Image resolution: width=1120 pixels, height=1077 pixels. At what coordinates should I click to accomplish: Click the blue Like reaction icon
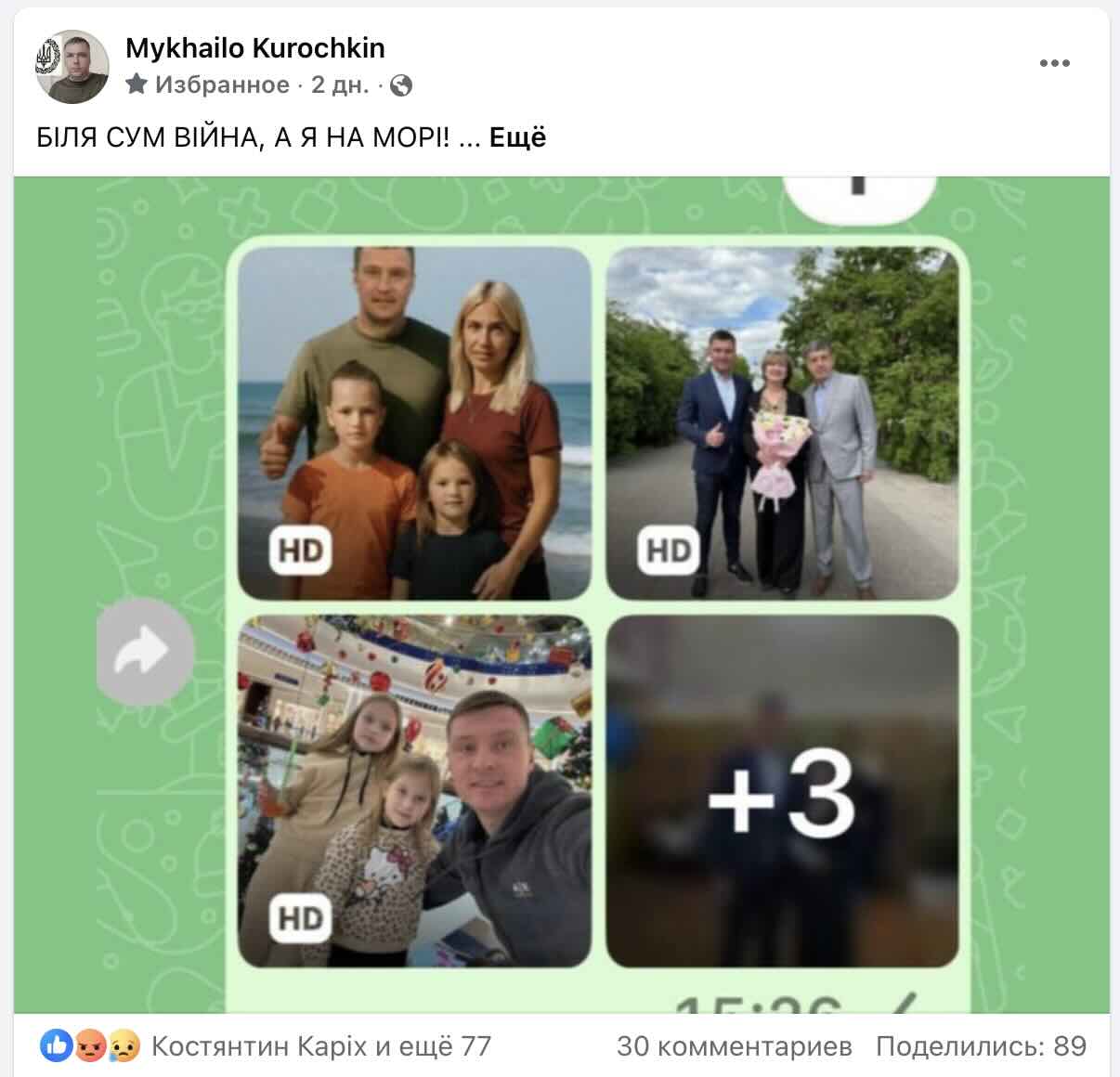tap(57, 1046)
